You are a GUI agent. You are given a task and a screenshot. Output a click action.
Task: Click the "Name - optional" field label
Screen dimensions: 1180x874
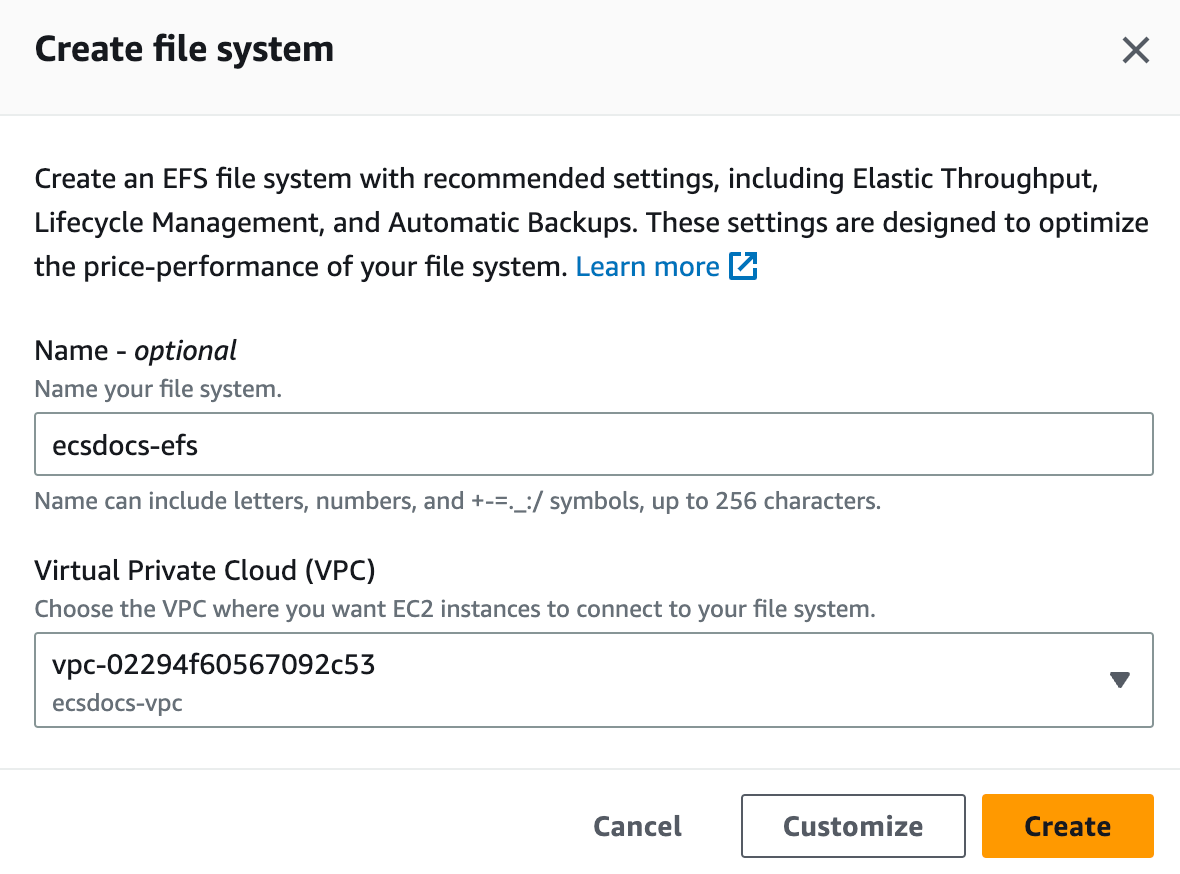click(x=135, y=350)
